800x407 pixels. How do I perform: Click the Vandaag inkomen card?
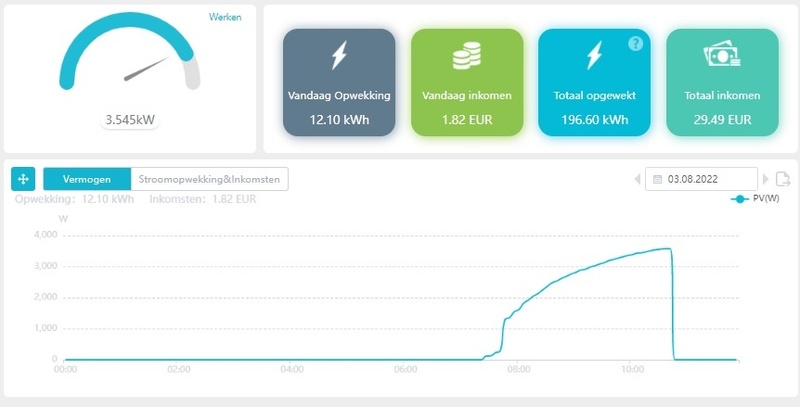pyautogui.click(x=467, y=82)
